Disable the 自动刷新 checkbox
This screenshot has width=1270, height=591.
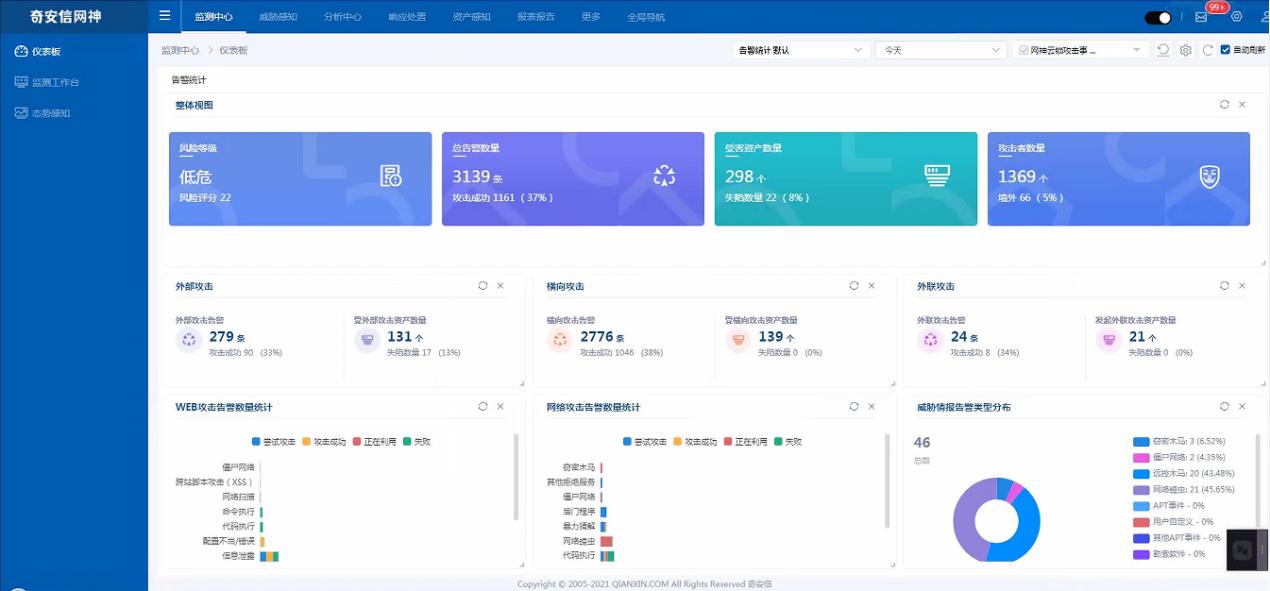(1225, 47)
